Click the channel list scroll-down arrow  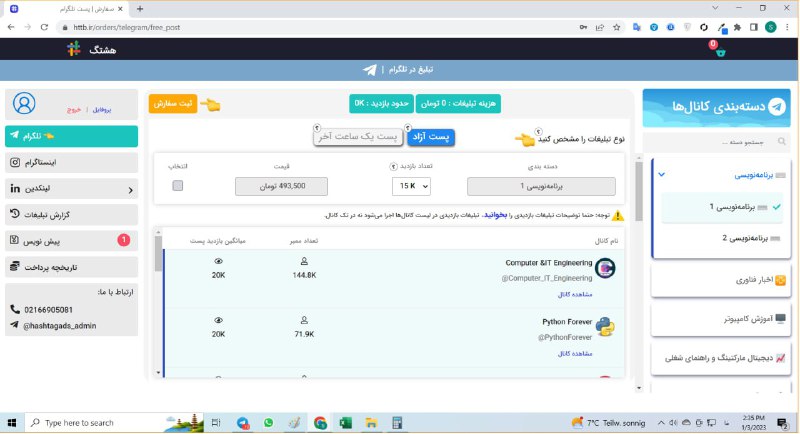click(x=158, y=373)
